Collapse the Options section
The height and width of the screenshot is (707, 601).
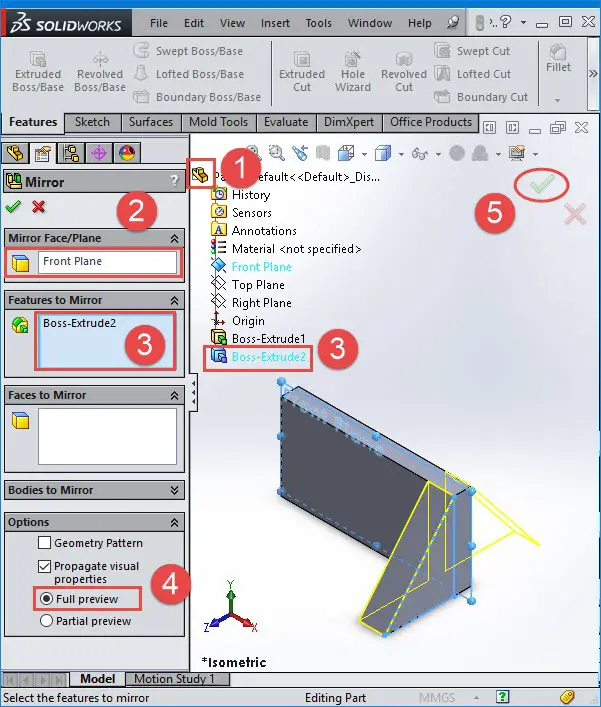(x=174, y=522)
